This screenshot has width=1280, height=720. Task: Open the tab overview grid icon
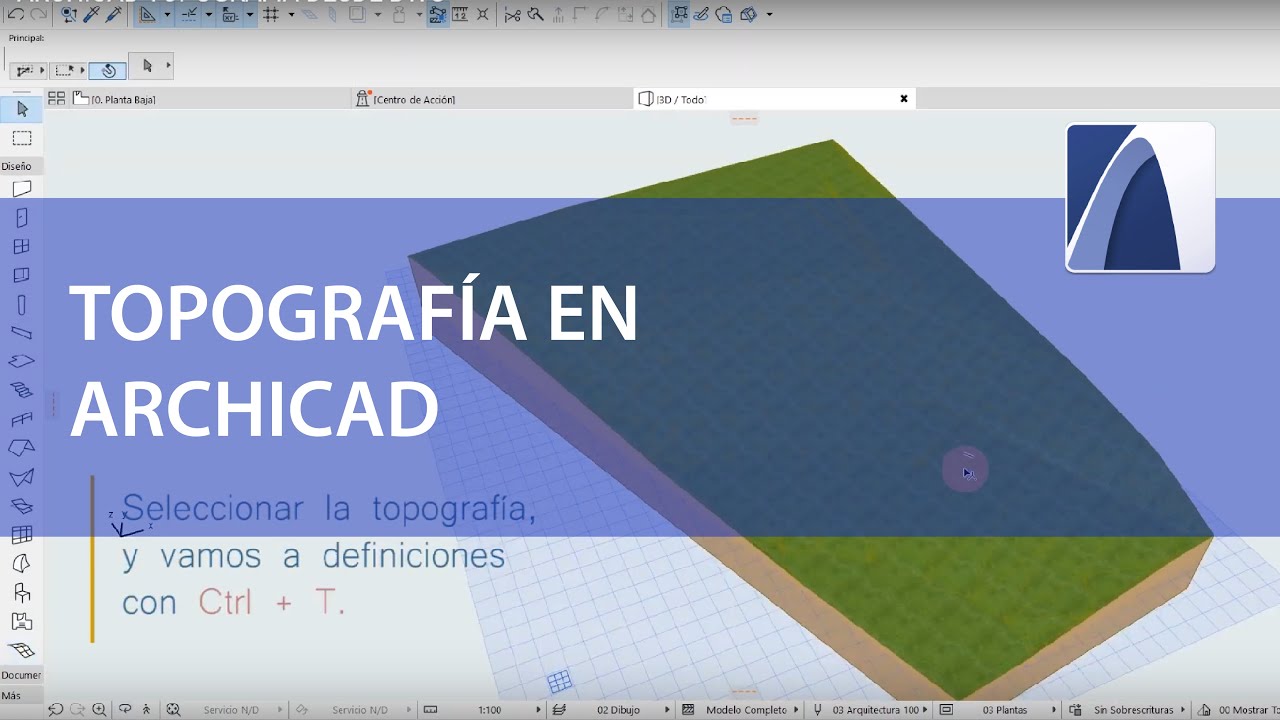57,98
